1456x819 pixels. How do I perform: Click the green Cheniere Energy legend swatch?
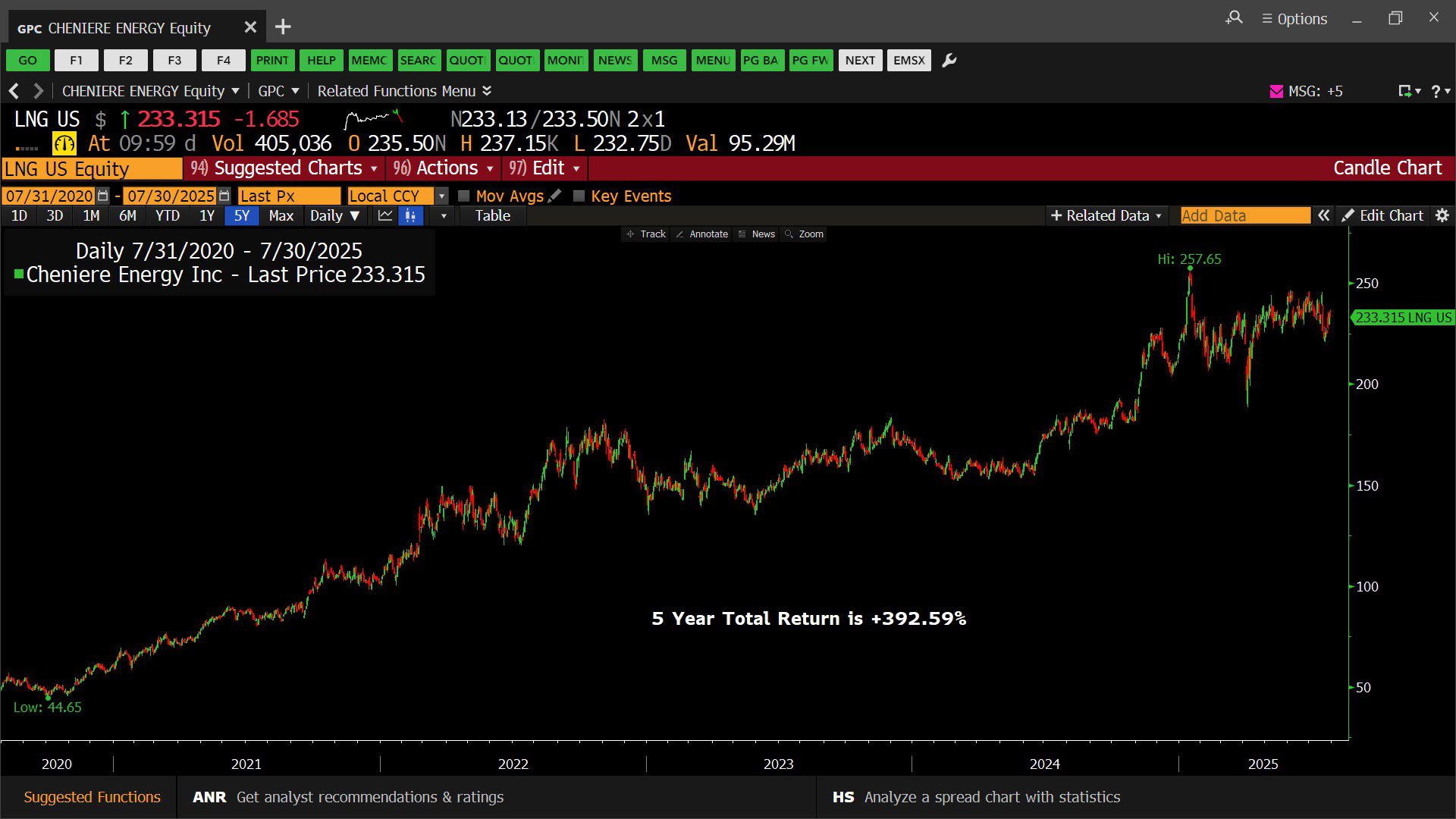click(x=19, y=274)
